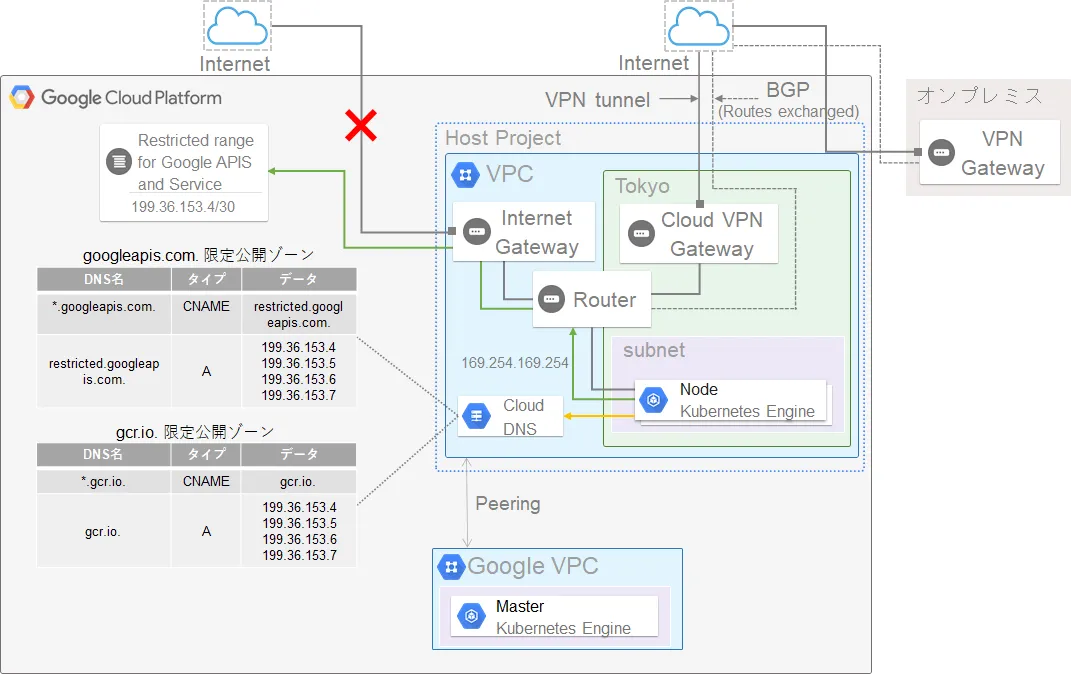Click type 'A' in the gcr.io. row
Image resolution: width=1071 pixels, height=674 pixels.
pyautogui.click(x=206, y=531)
